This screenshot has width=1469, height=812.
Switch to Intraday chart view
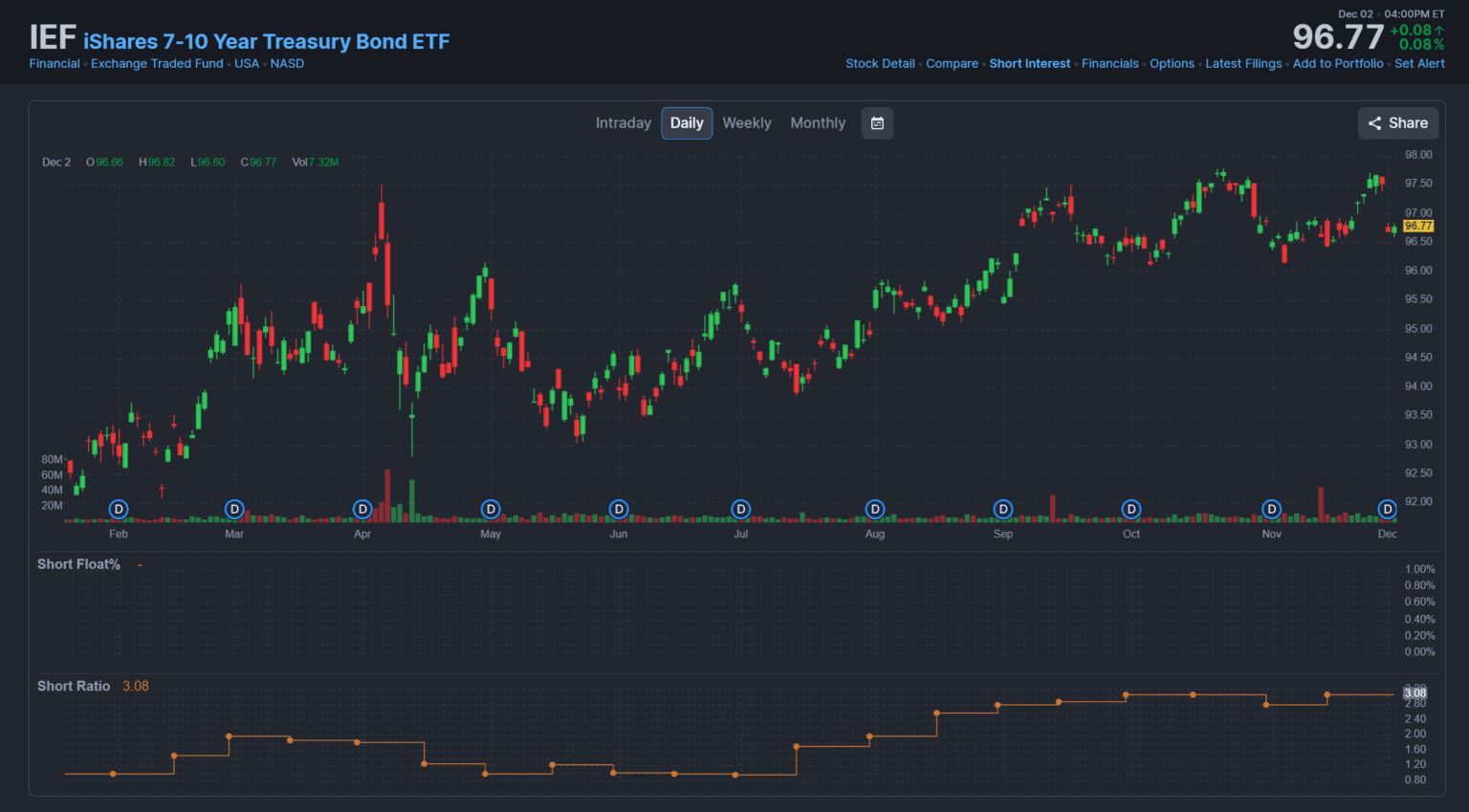pos(623,123)
